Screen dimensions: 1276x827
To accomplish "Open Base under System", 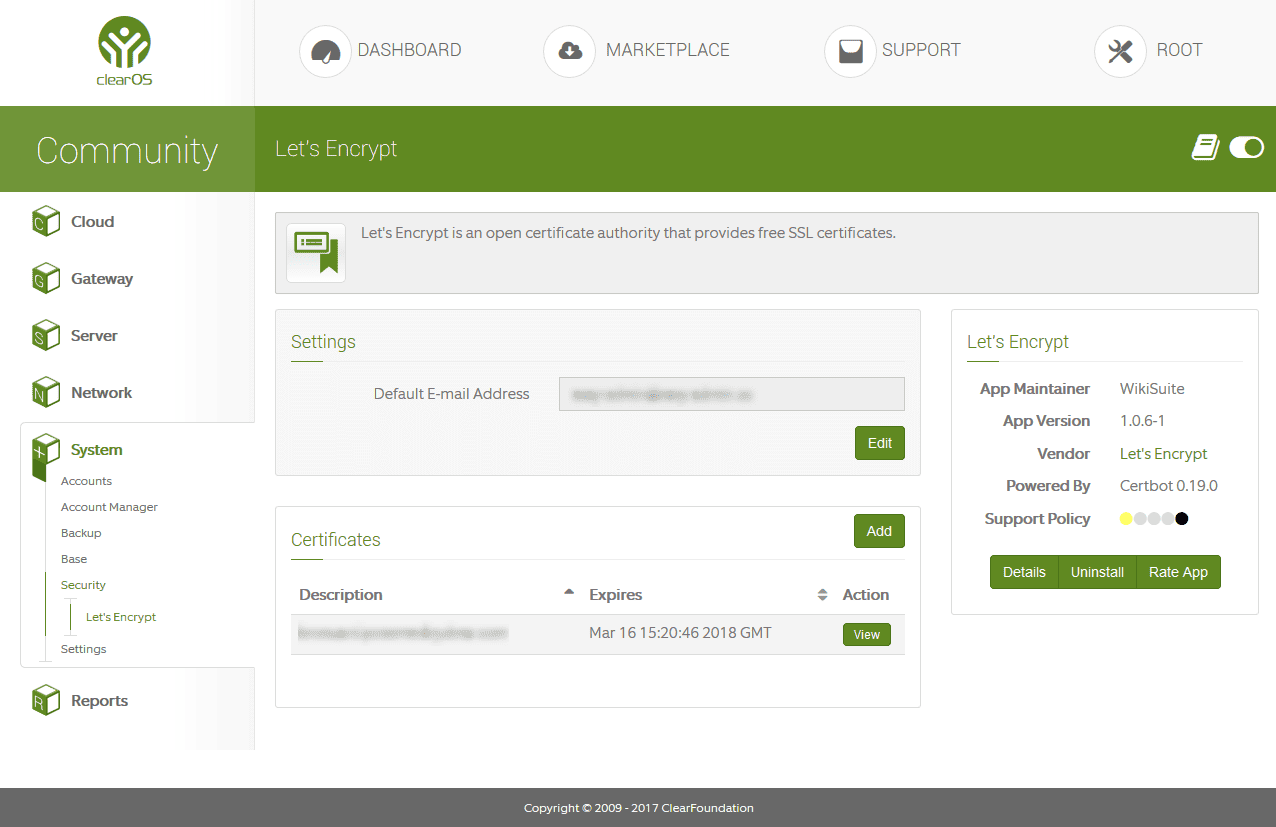I will point(74,559).
